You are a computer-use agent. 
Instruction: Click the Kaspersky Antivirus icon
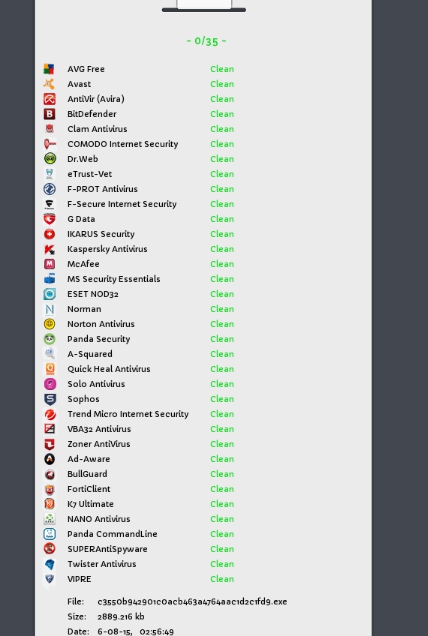coord(49,249)
